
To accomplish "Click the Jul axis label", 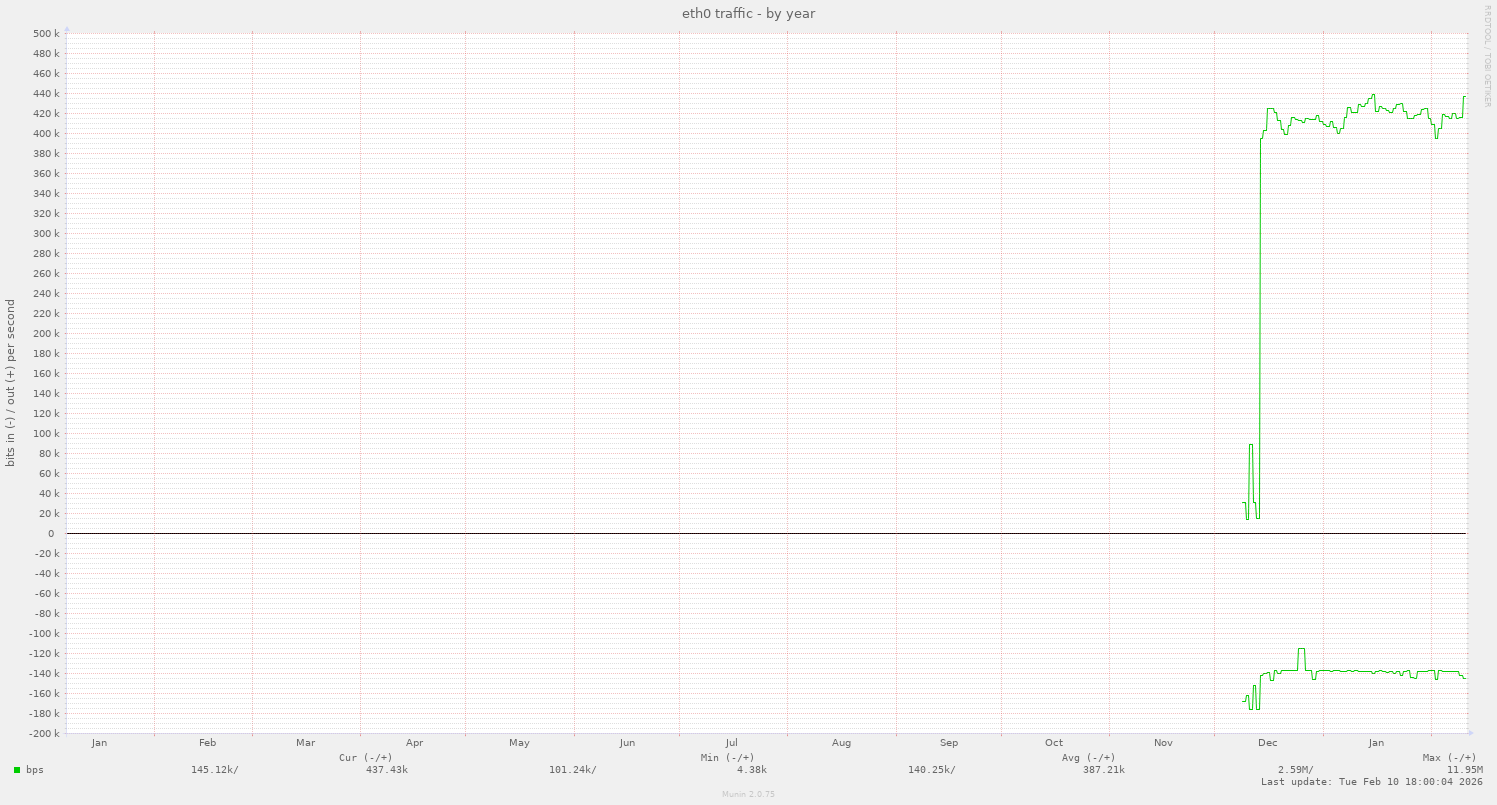I will coord(731,743).
